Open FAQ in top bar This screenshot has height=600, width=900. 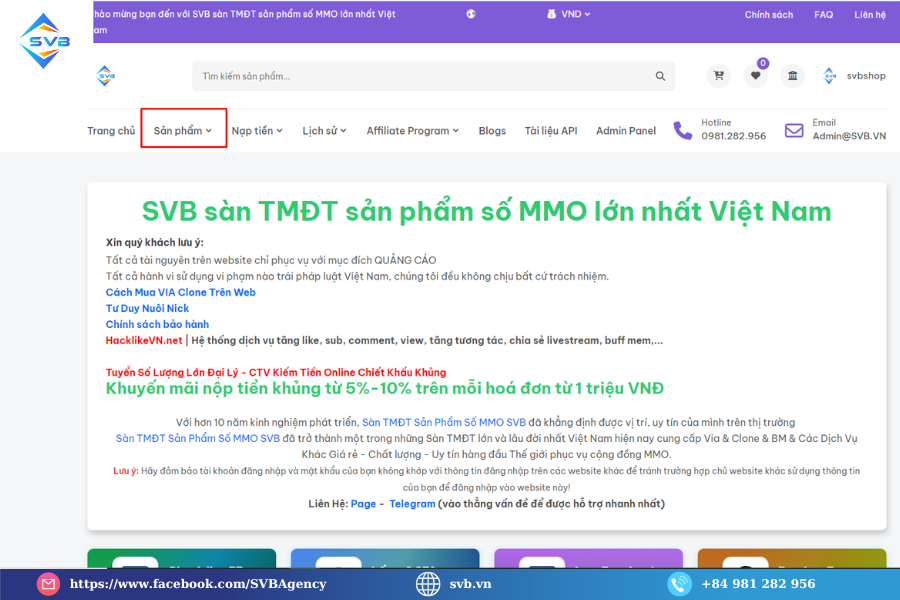824,14
